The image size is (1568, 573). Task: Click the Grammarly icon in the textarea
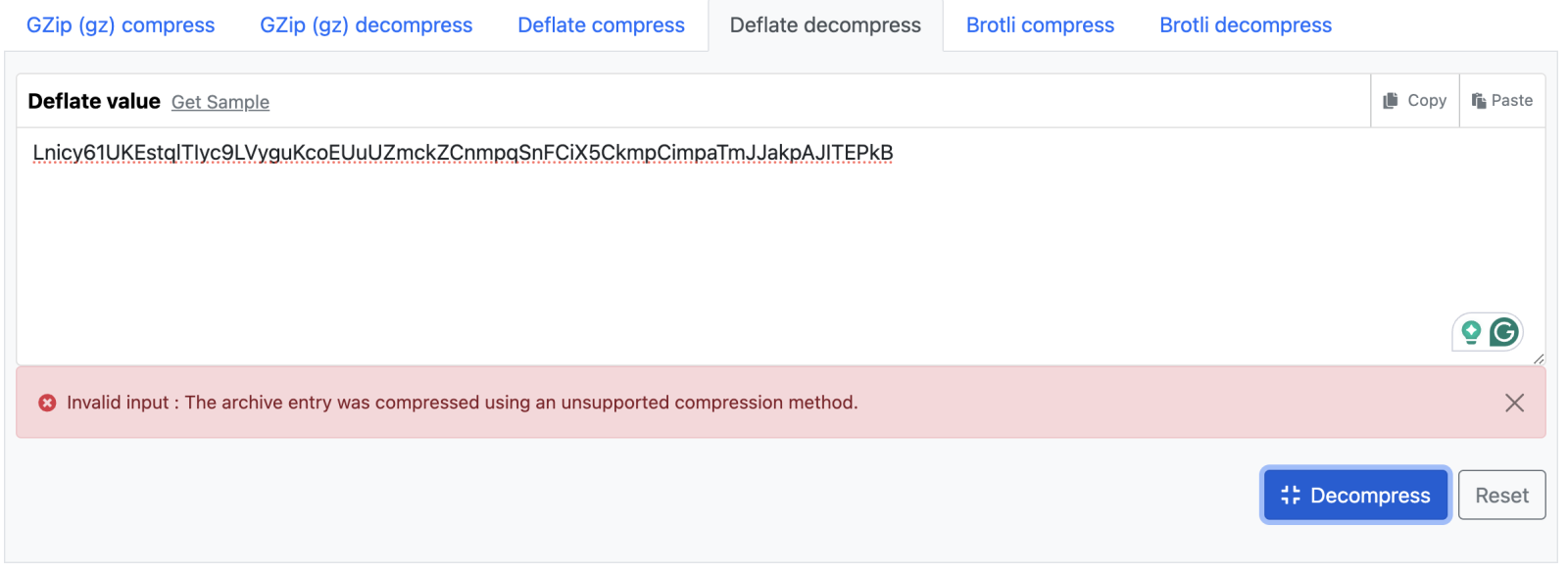(x=1504, y=332)
